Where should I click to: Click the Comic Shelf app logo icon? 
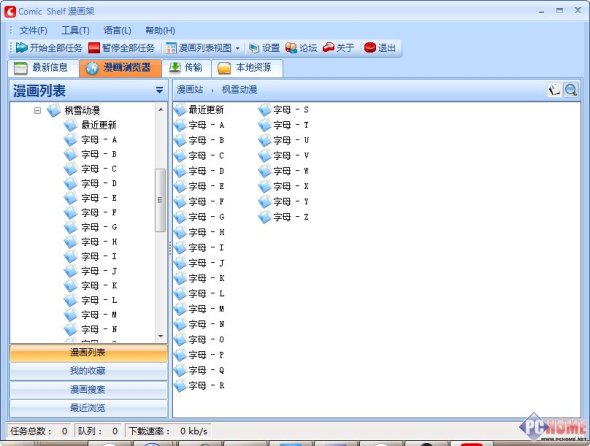pos(10,12)
